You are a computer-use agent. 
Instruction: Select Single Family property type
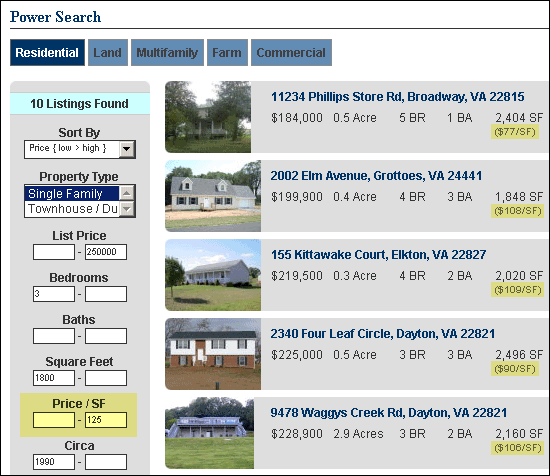coord(72,193)
